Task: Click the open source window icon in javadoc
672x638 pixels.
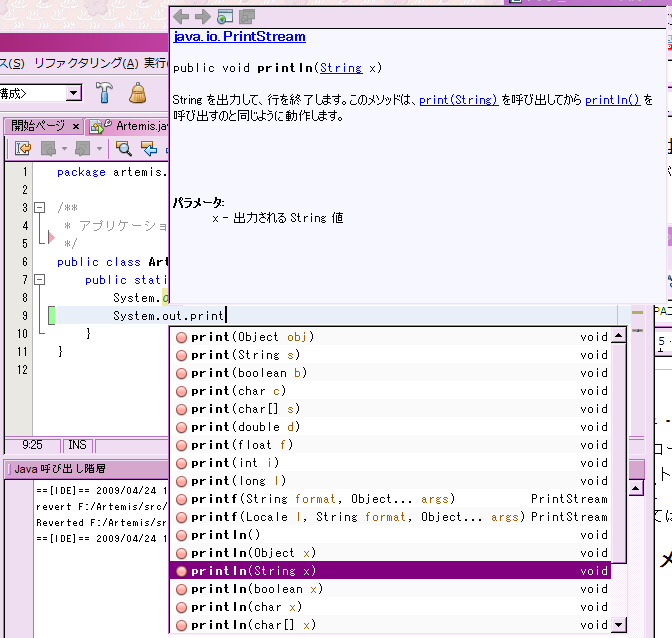Action: (x=247, y=17)
